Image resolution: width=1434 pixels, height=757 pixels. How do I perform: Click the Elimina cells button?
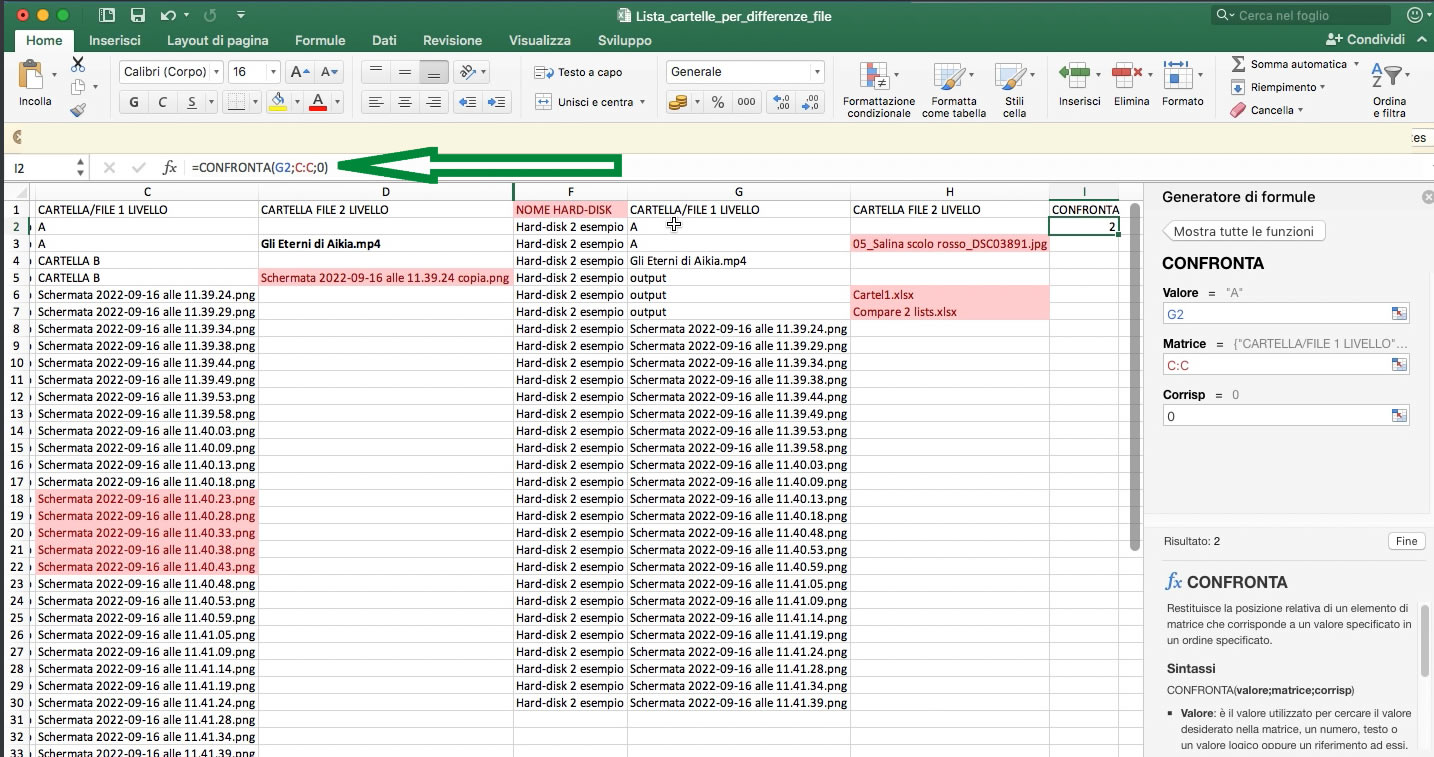click(x=1131, y=83)
